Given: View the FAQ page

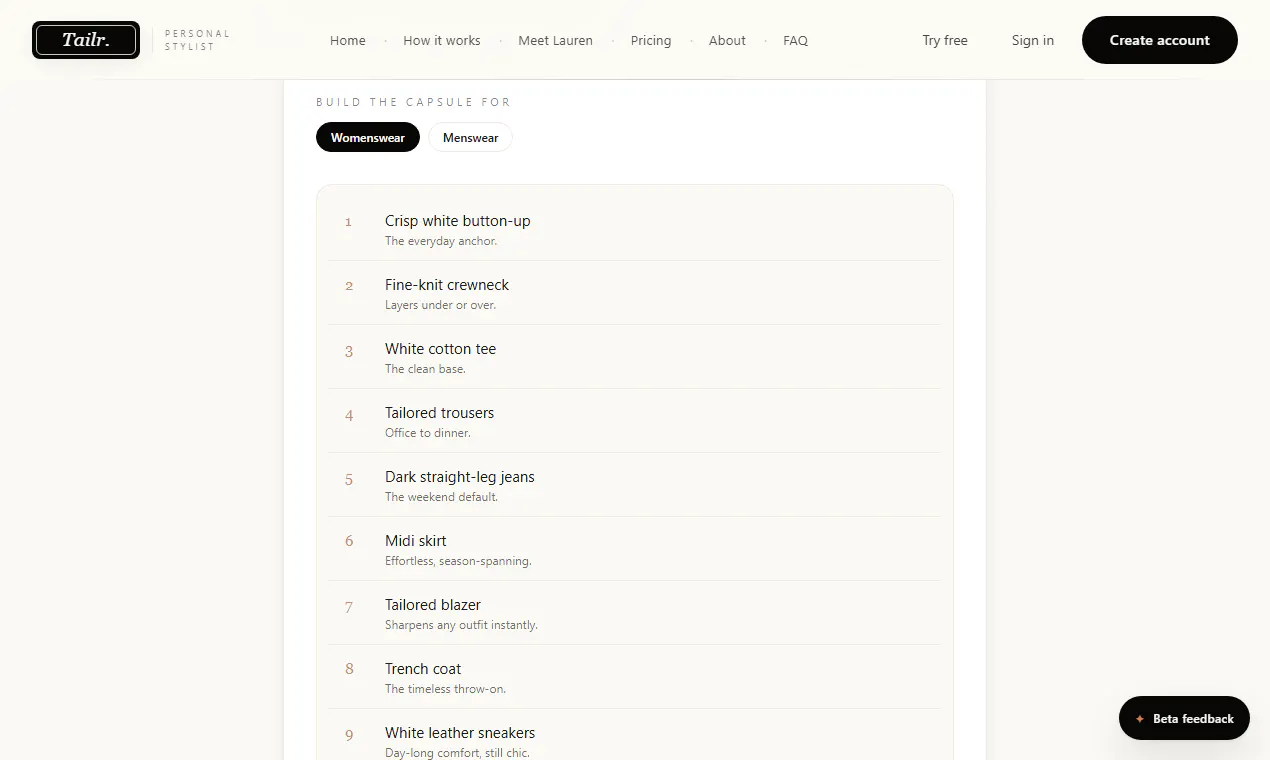Looking at the screenshot, I should click(796, 41).
